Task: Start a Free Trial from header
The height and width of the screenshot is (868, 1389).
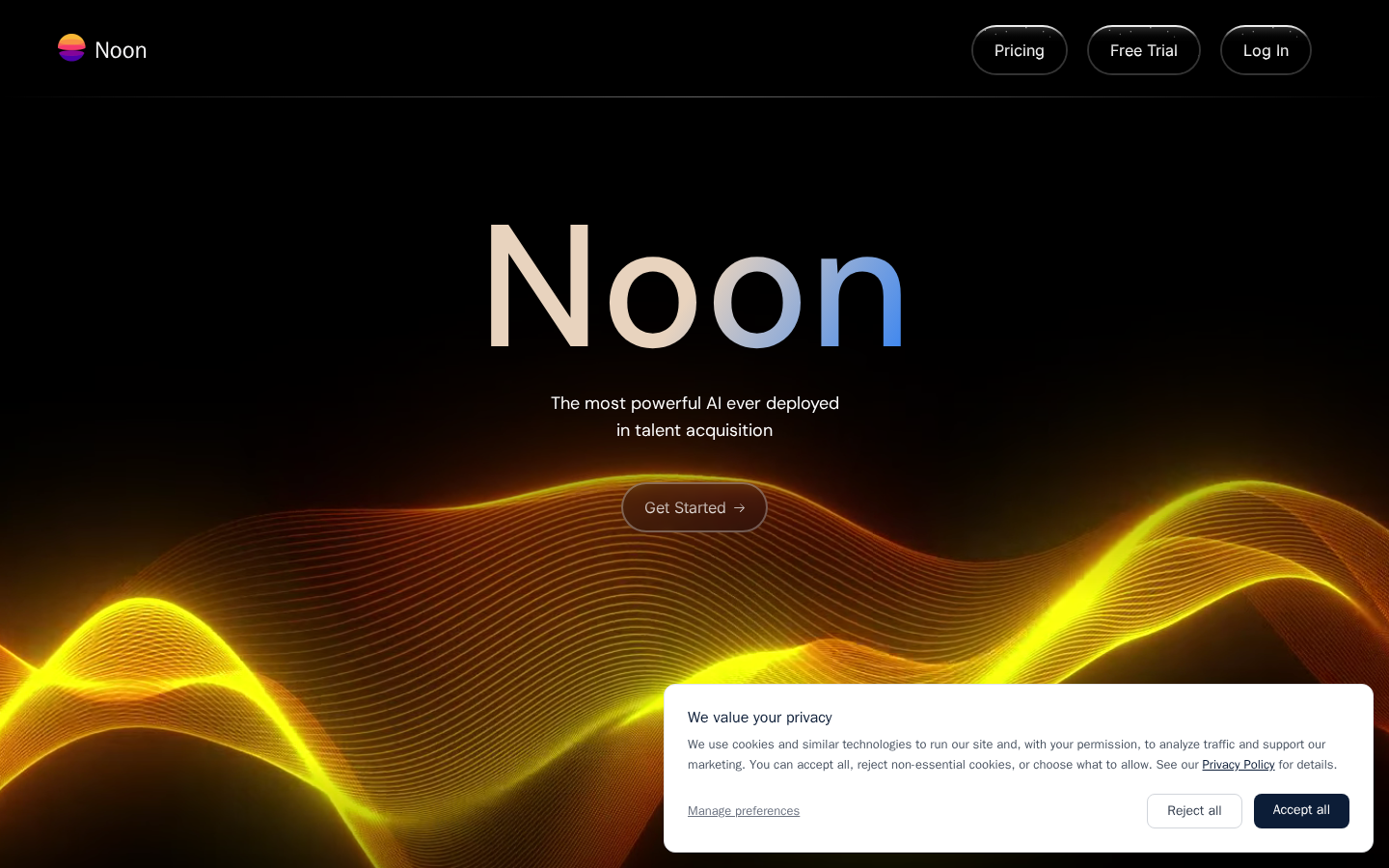Action: point(1143,50)
